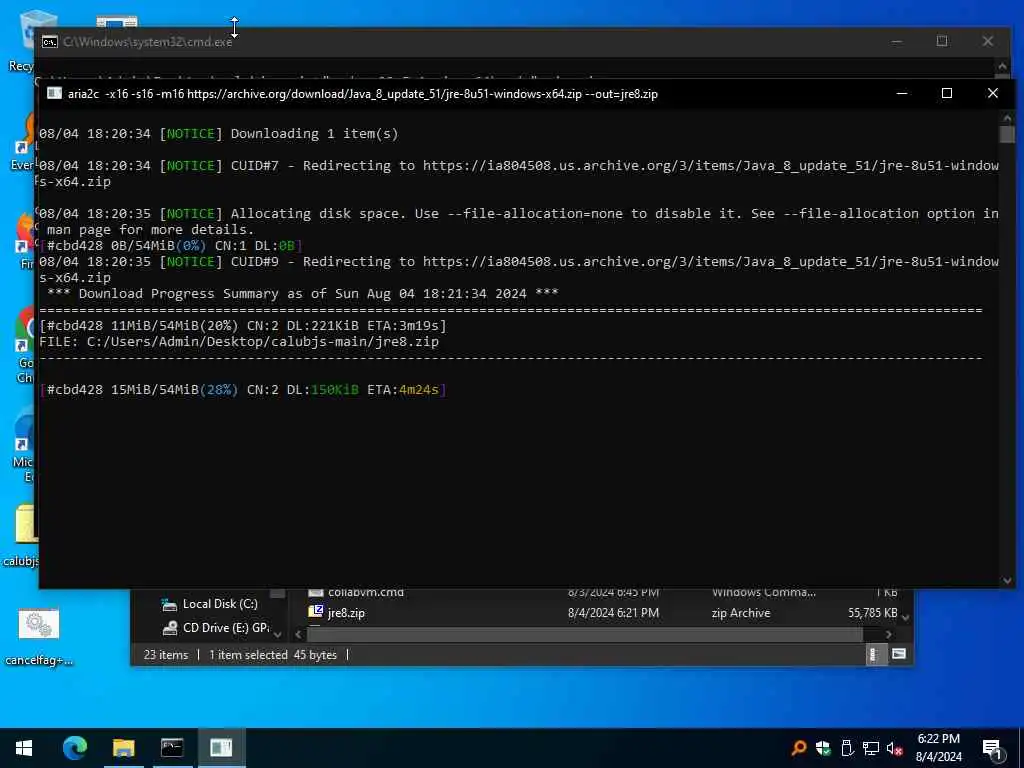
Task: Click the Explorer sidebar scroll-down arrow
Action: pos(278,634)
